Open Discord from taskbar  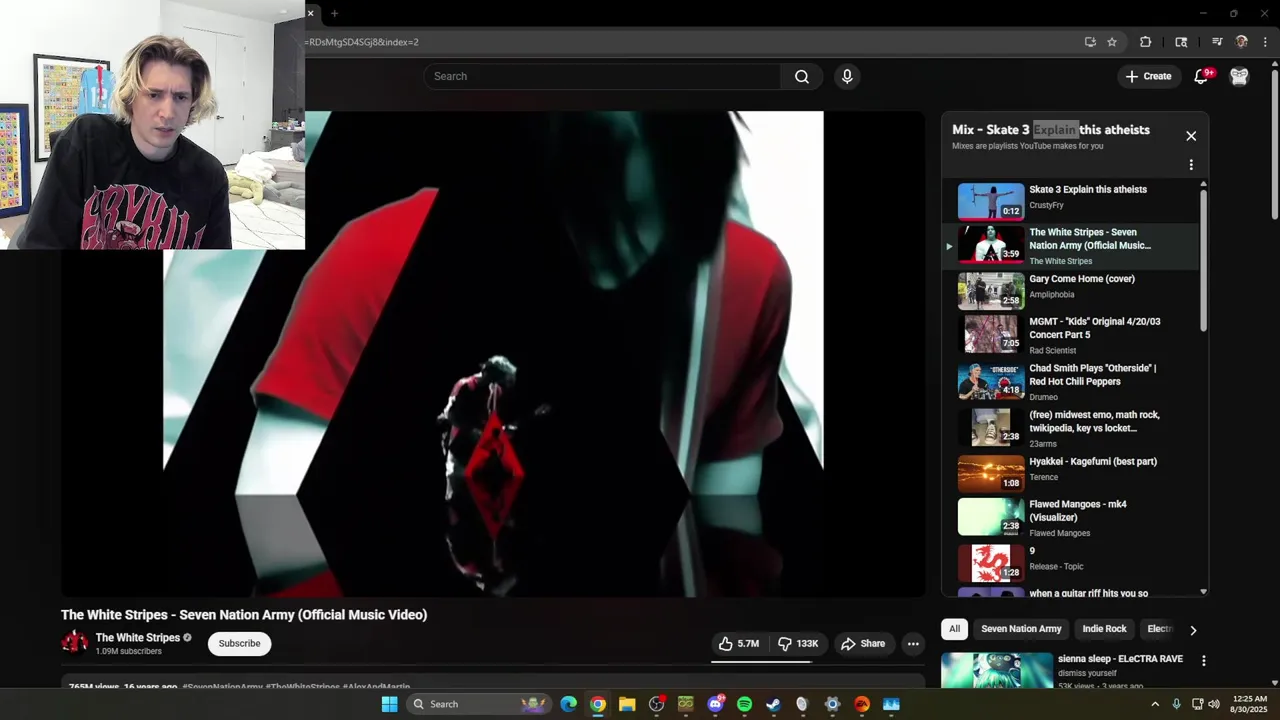pyautogui.click(x=715, y=704)
